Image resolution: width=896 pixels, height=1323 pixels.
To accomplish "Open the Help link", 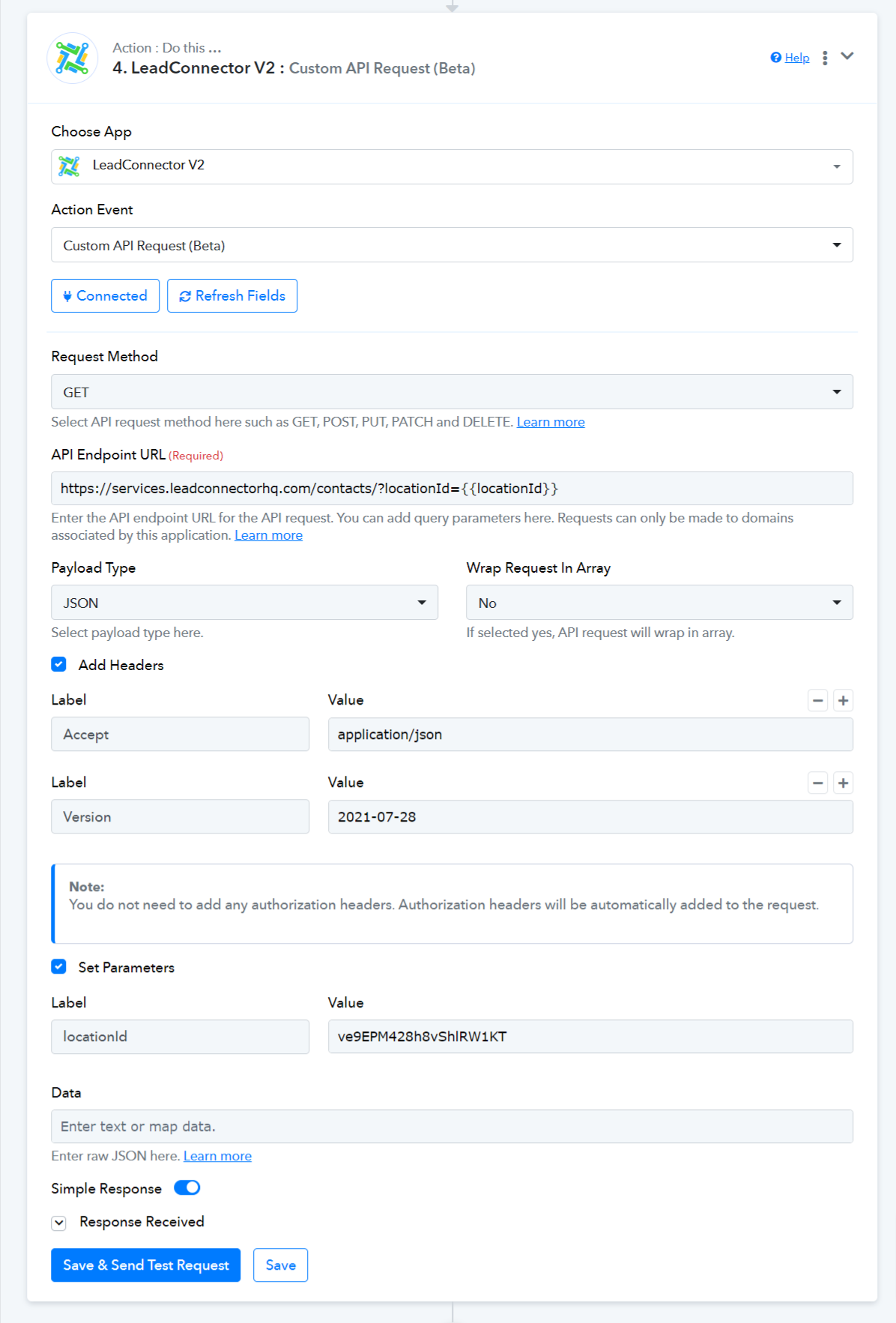I will (x=797, y=58).
